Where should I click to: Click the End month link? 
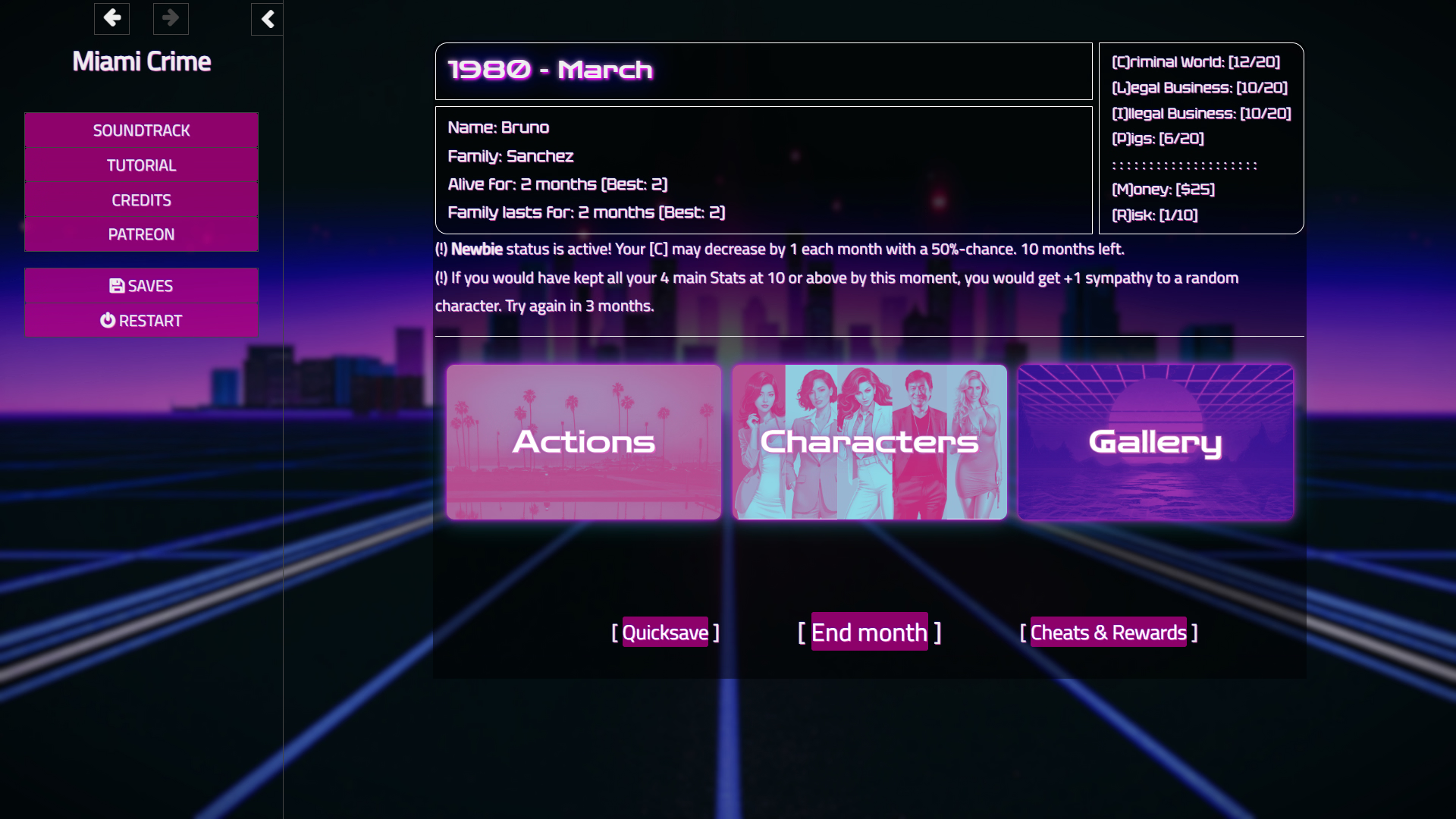(x=870, y=632)
